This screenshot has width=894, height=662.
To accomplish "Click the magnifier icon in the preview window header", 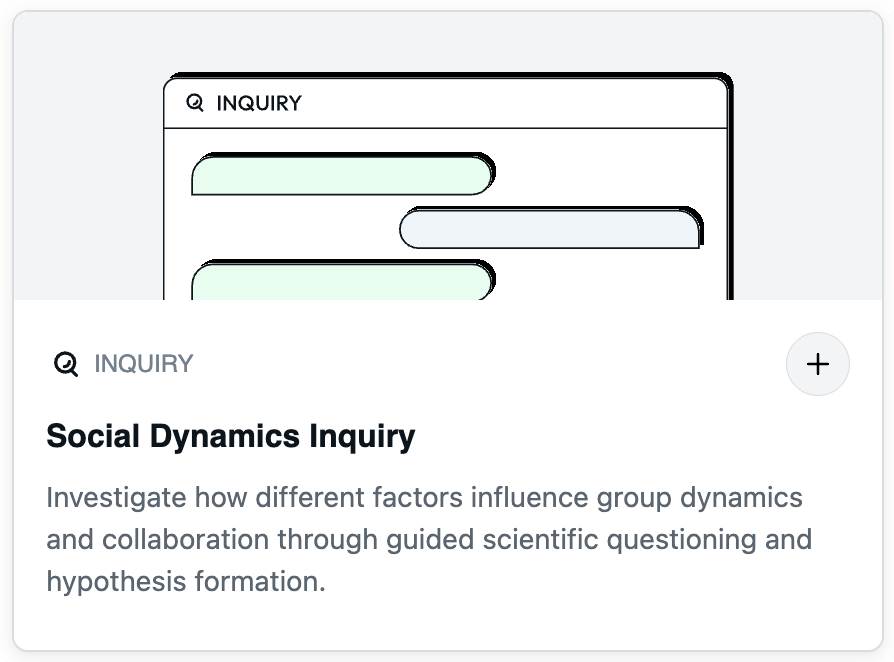I will pyautogui.click(x=195, y=103).
